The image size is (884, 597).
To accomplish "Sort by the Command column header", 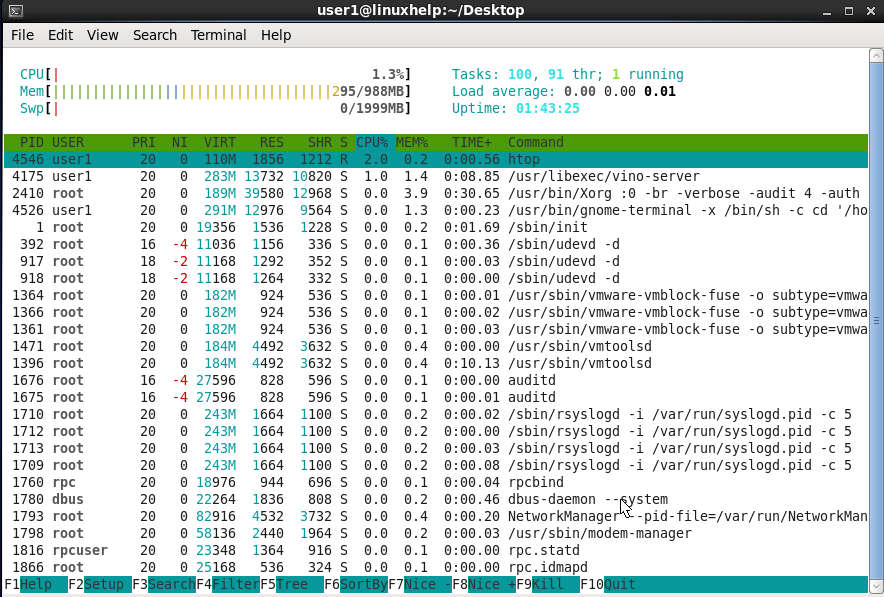I will [x=536, y=142].
